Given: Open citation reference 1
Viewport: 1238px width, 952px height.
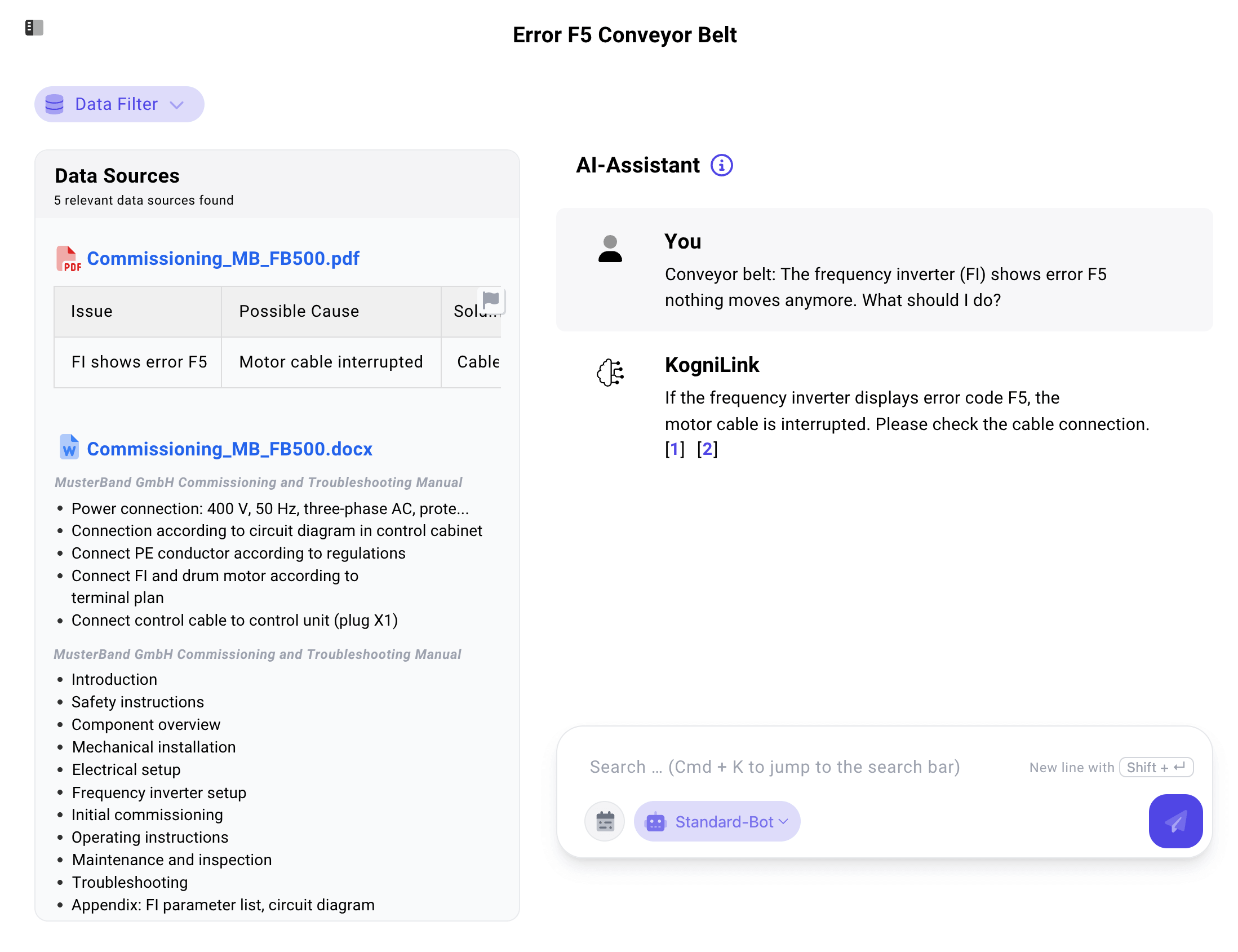Looking at the screenshot, I should [x=675, y=449].
